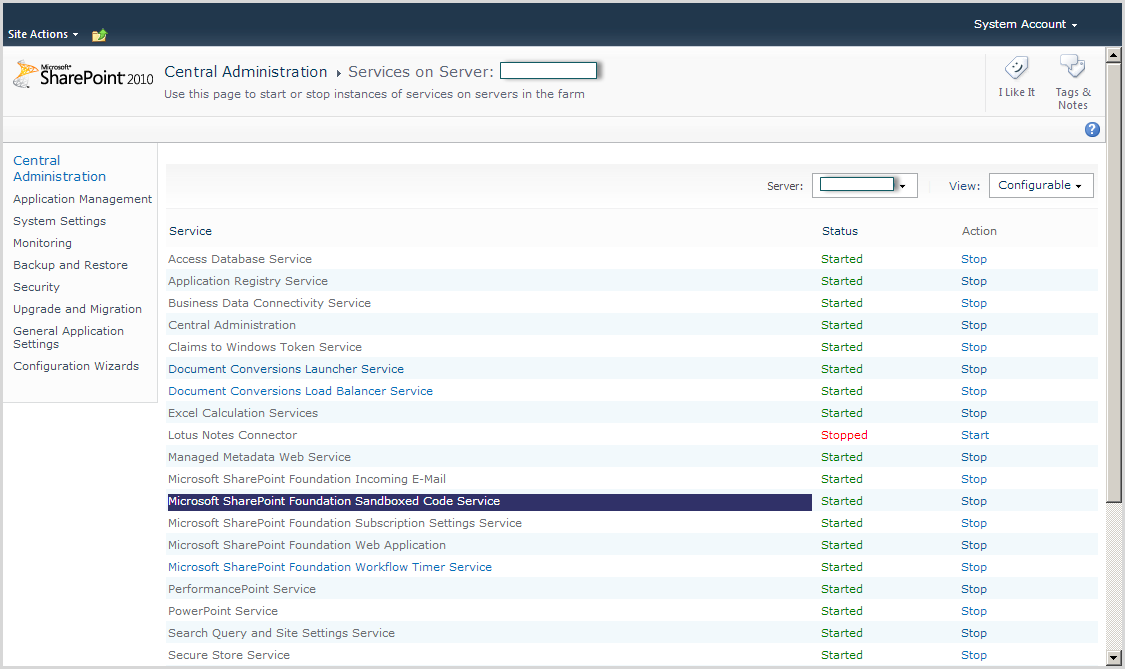This screenshot has width=1125, height=669.
Task: Click Central Administration breadcrumb title
Action: click(245, 72)
